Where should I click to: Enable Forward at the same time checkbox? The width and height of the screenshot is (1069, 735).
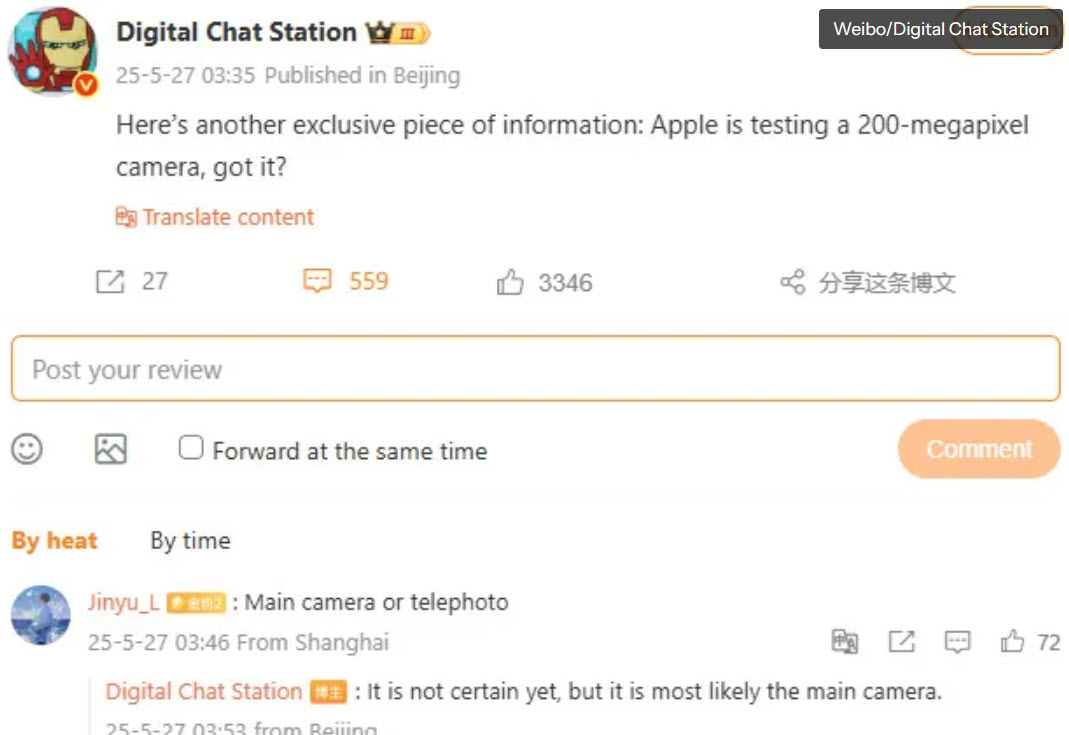coord(191,448)
